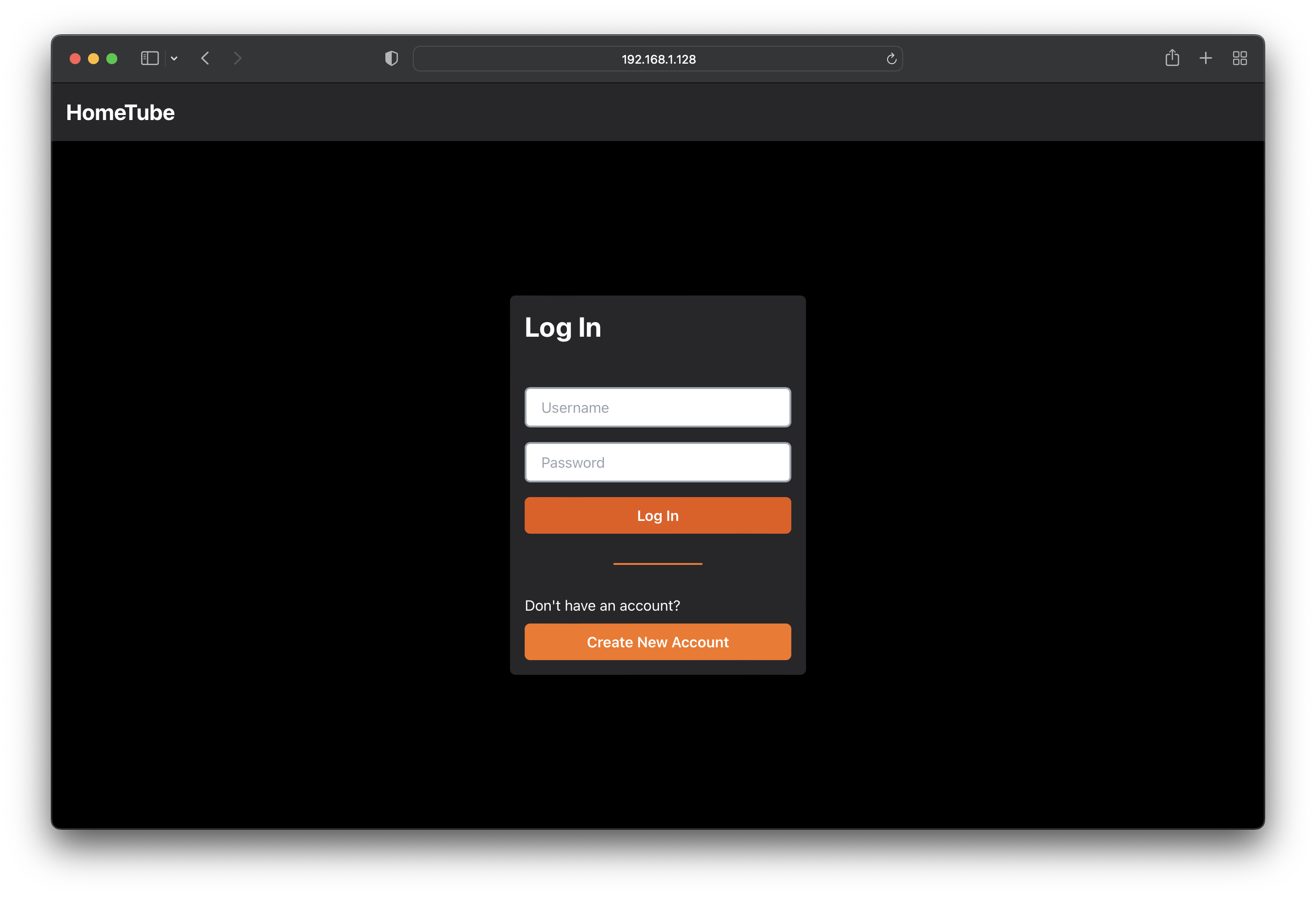1316x897 pixels.
Task: Minimize window with the yellow button
Action: tap(93, 58)
